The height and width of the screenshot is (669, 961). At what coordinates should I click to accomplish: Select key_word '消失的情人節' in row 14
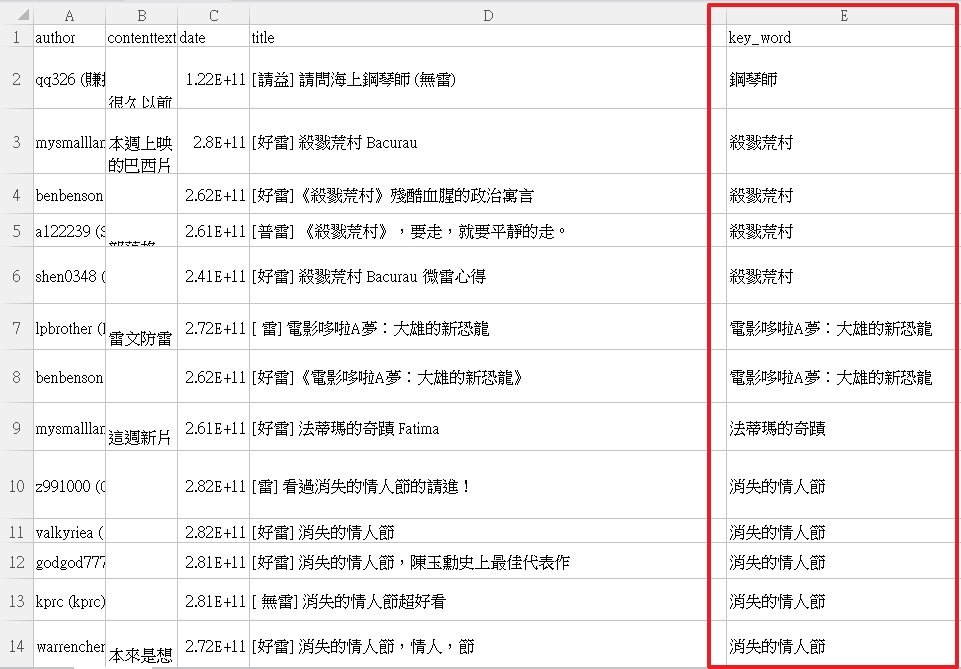click(843, 645)
